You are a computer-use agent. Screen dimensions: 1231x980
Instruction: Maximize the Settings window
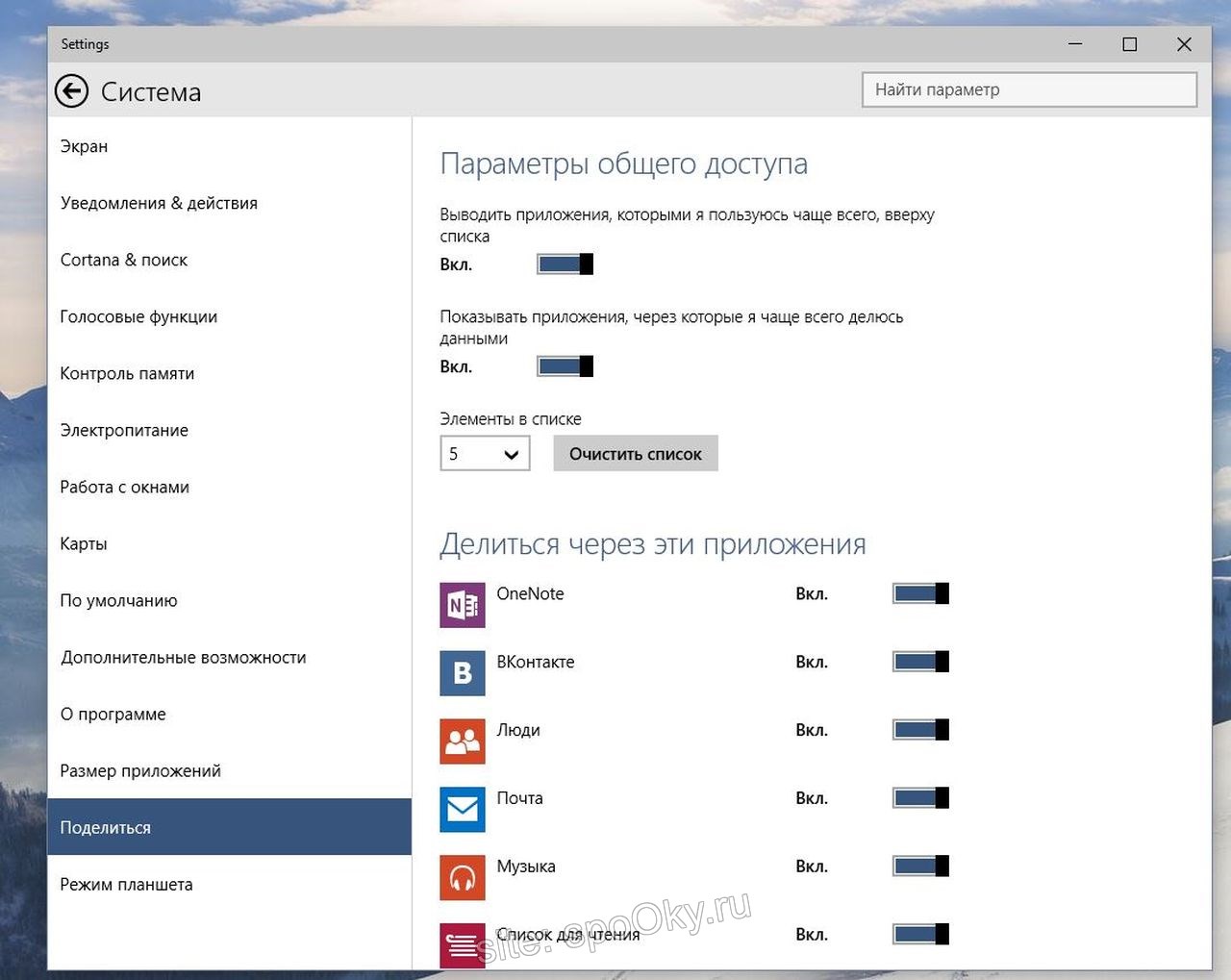click(1130, 44)
